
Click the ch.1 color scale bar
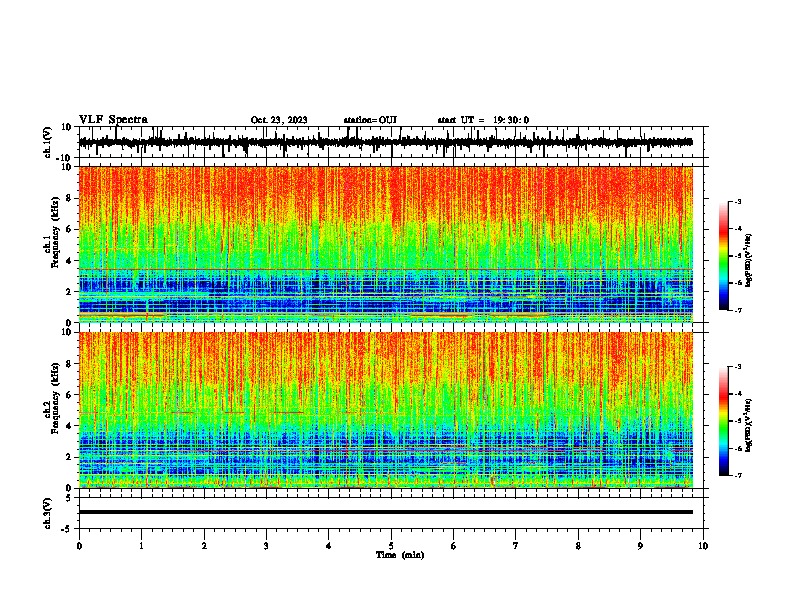(724, 256)
